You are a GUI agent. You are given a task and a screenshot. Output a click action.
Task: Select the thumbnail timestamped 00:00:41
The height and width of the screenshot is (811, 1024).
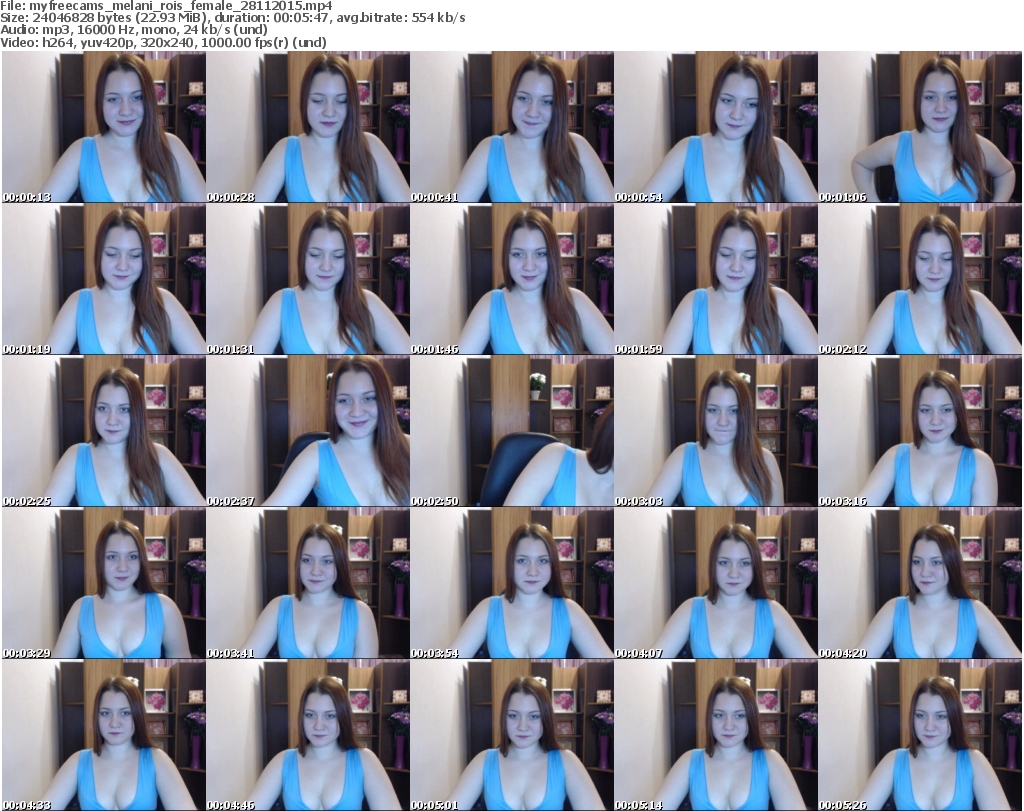click(x=511, y=127)
